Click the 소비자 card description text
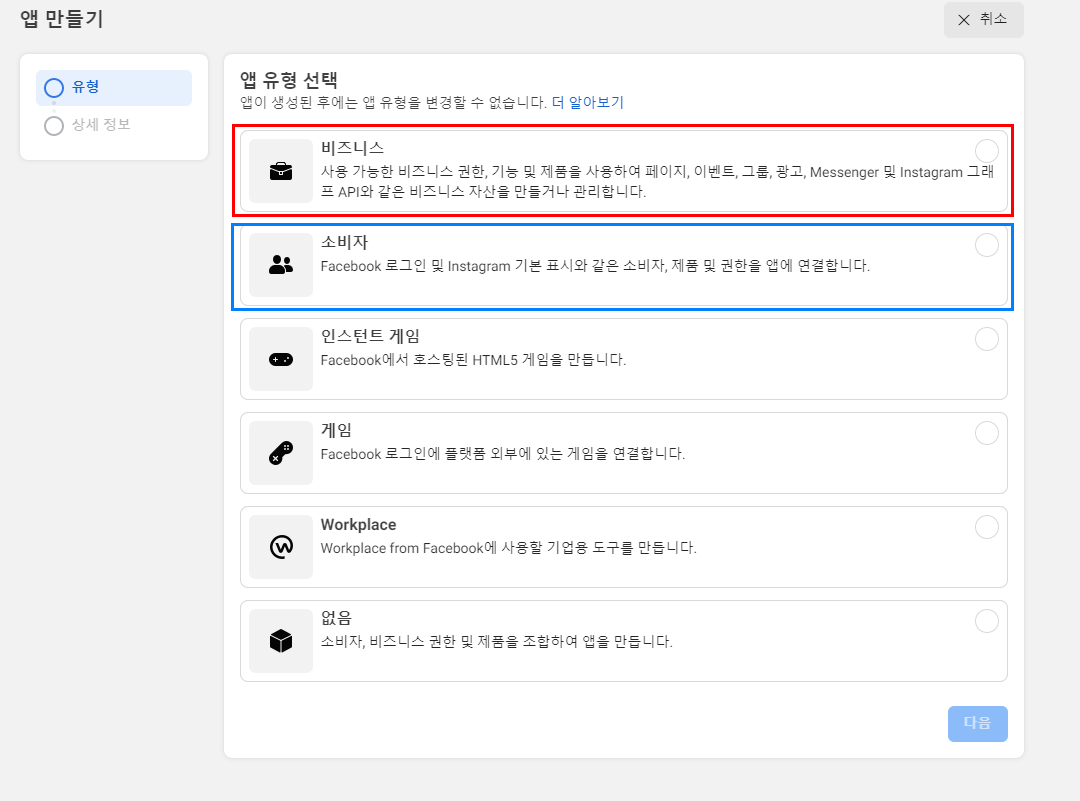 pos(595,266)
